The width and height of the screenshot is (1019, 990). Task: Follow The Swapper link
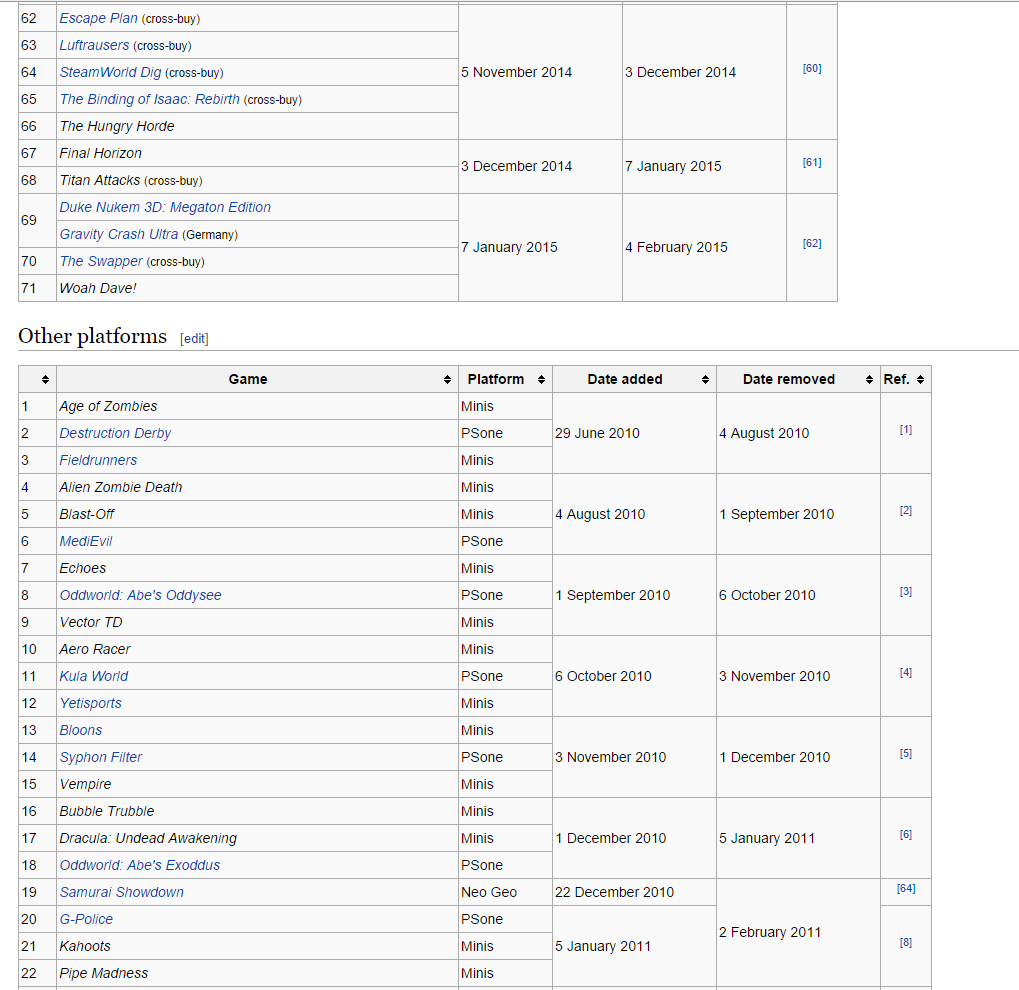[x=101, y=261]
